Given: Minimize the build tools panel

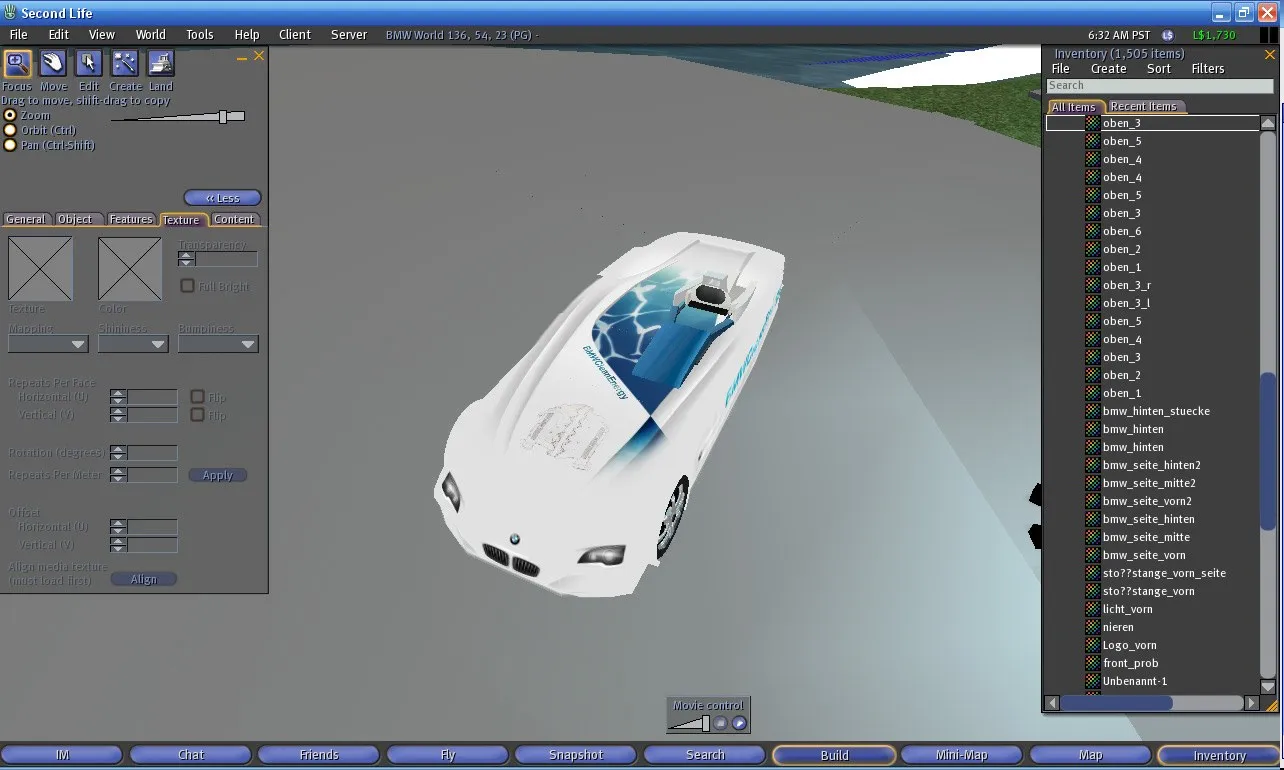Looking at the screenshot, I should coord(242,57).
